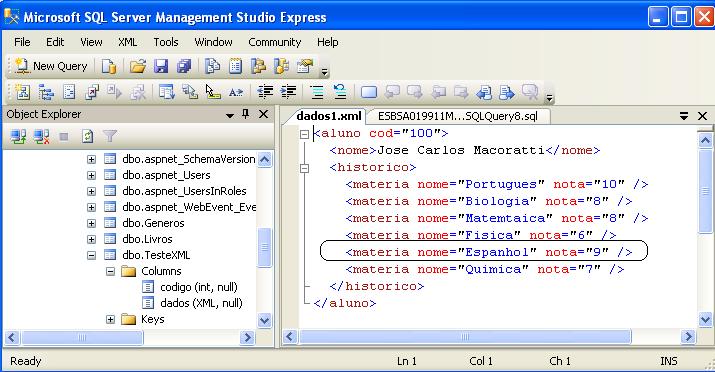Image resolution: width=715 pixels, height=372 pixels.
Task: Open the Tools menu
Action: [x=166, y=42]
